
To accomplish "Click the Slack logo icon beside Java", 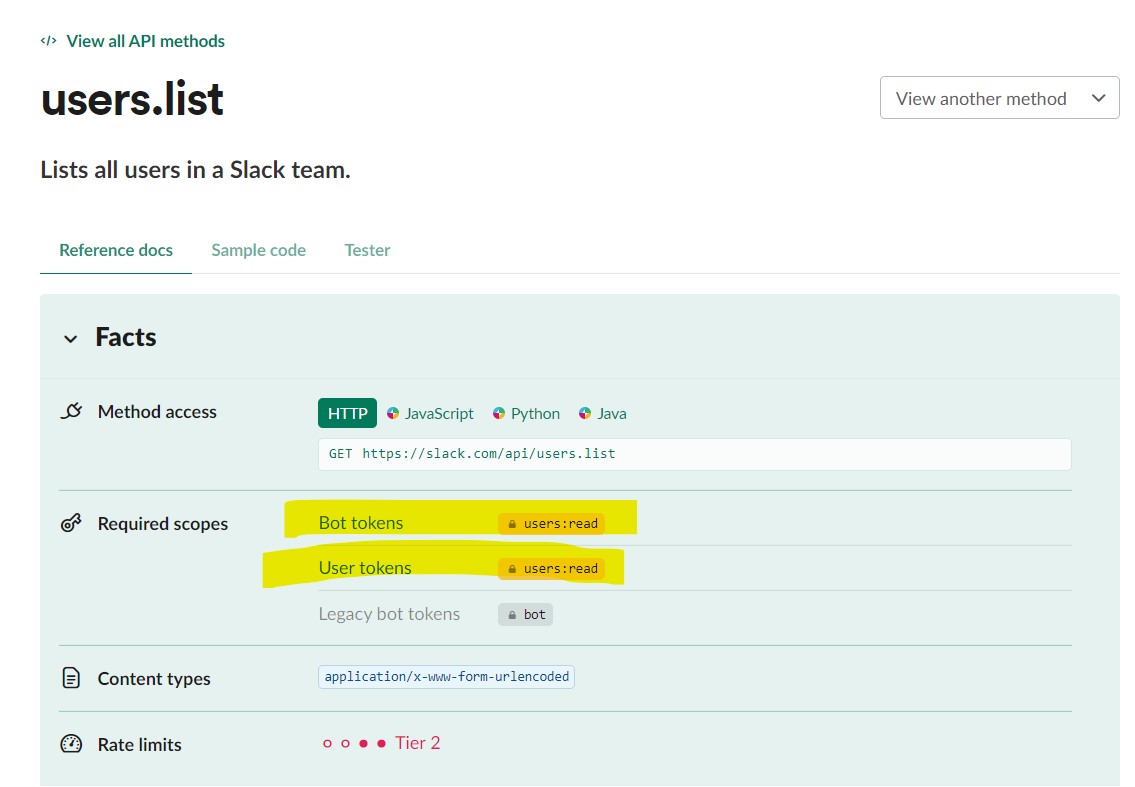I will point(585,413).
